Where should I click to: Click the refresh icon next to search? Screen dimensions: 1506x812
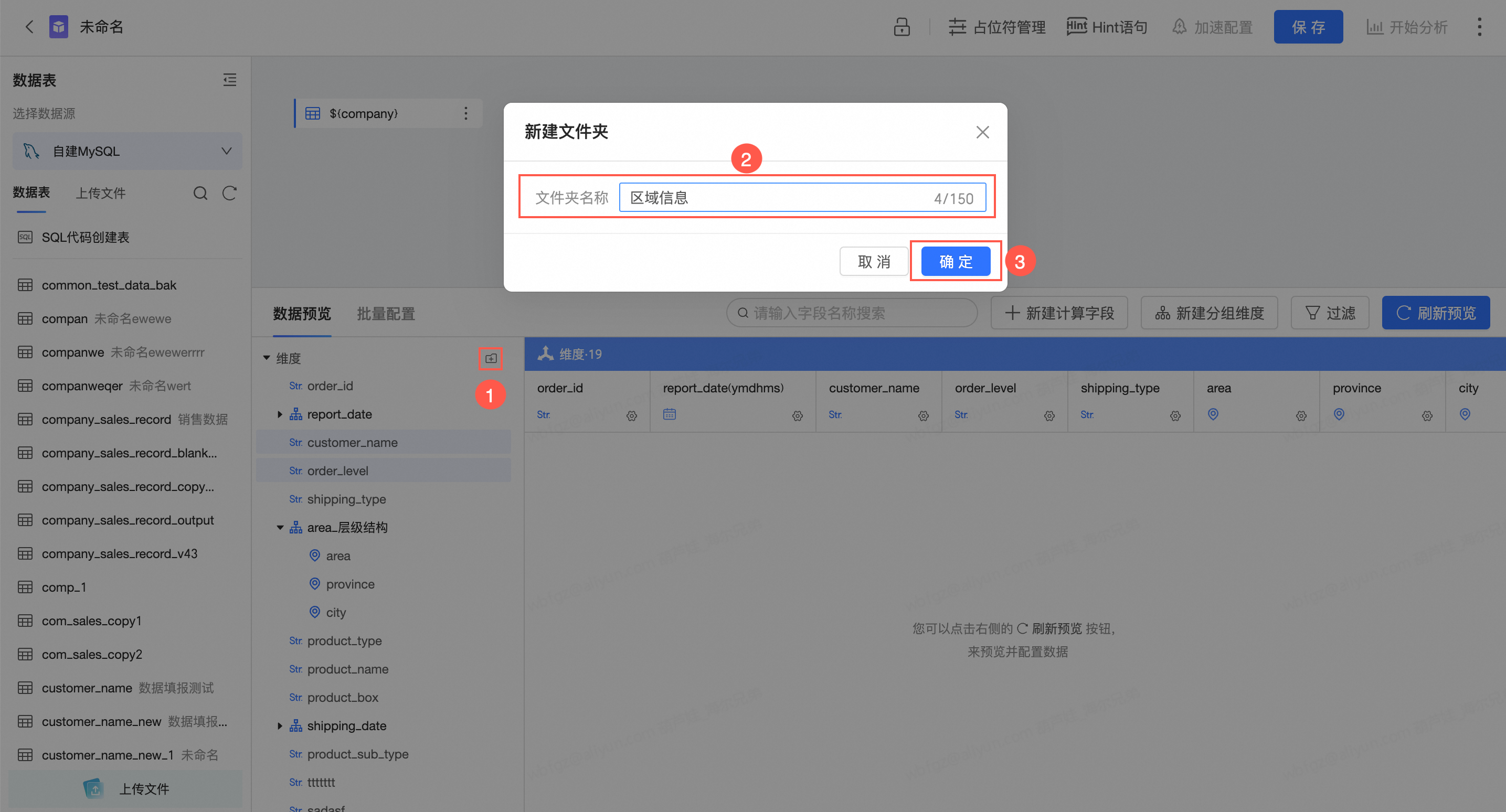(x=229, y=193)
